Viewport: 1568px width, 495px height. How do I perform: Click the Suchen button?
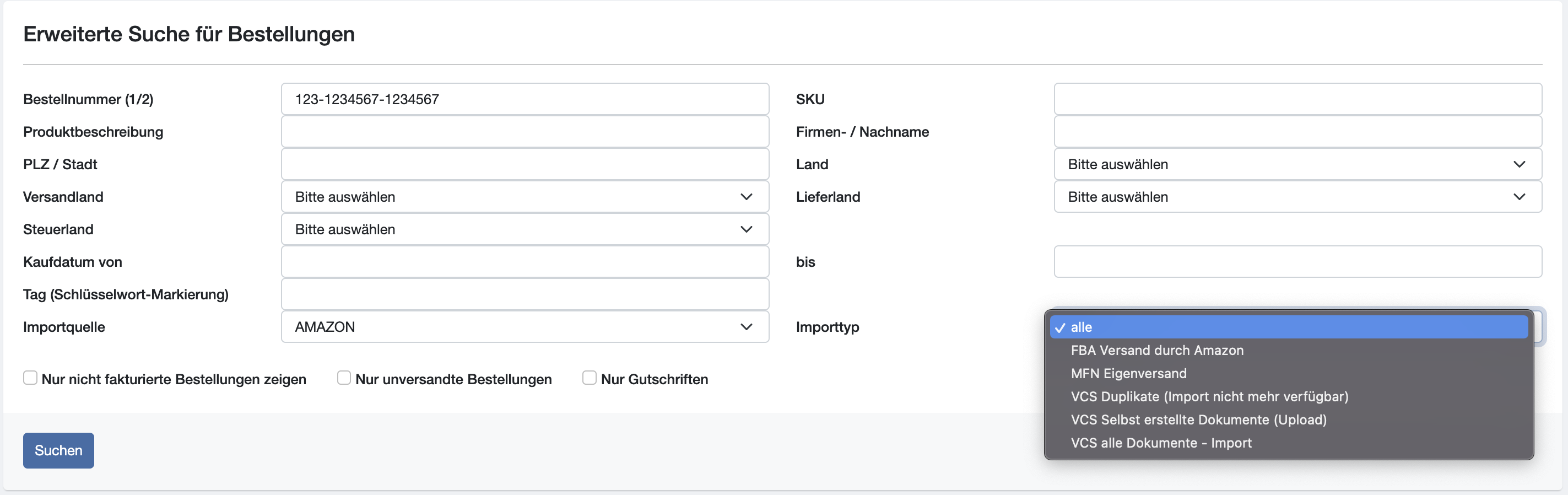[58, 450]
